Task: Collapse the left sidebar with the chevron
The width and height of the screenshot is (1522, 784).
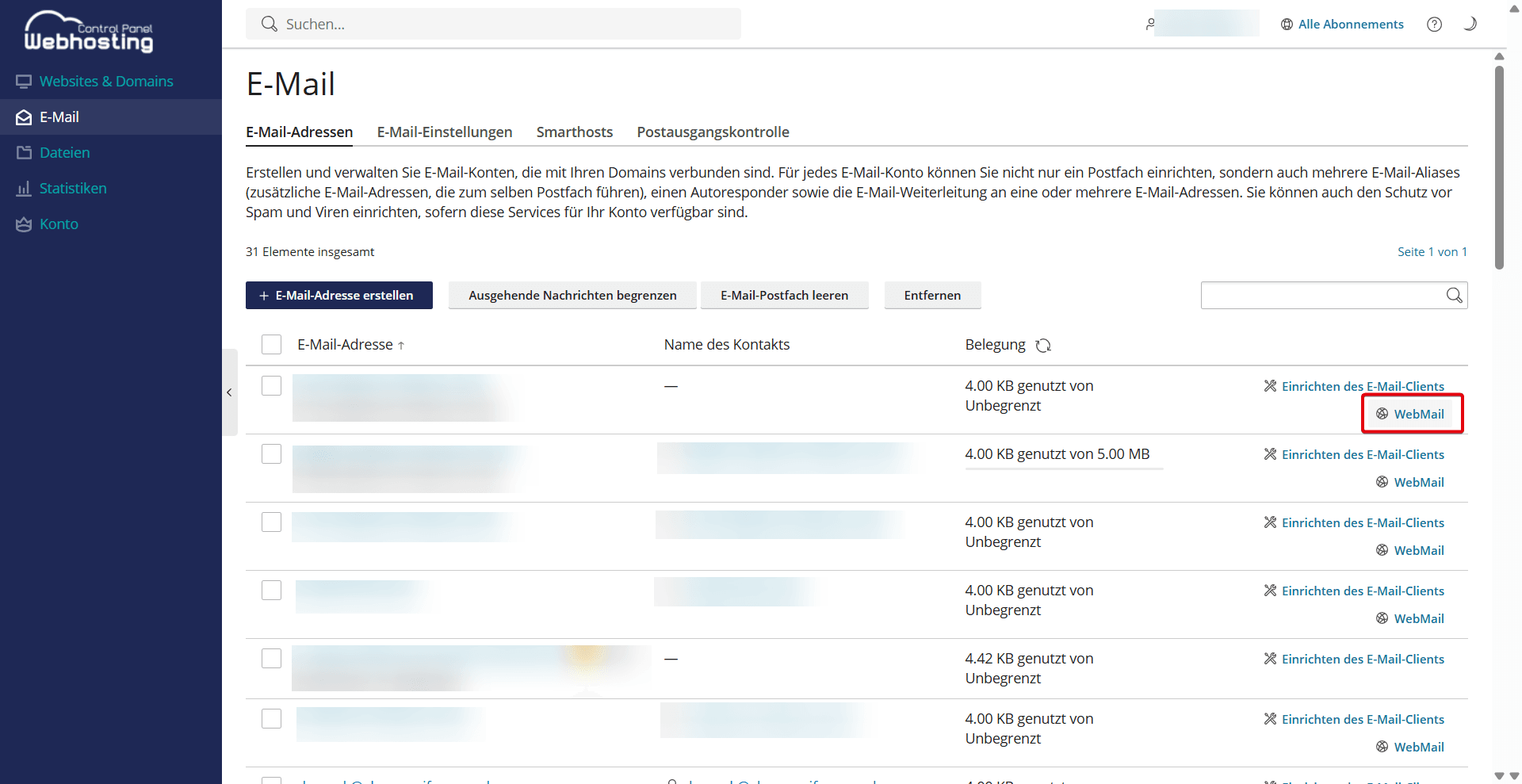Action: (229, 392)
